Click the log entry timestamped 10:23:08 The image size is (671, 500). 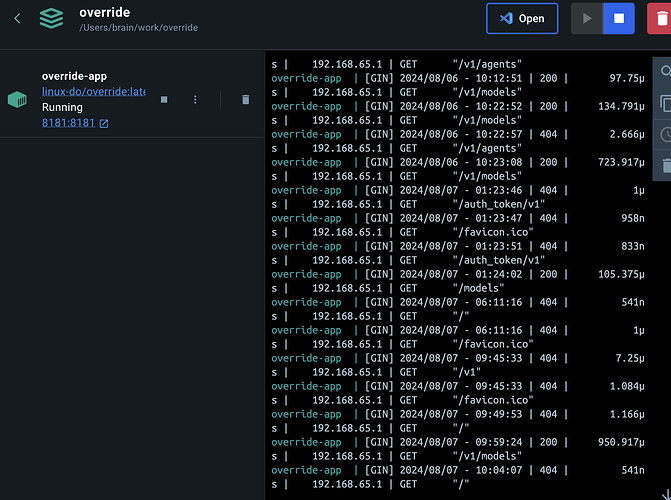tap(458, 162)
